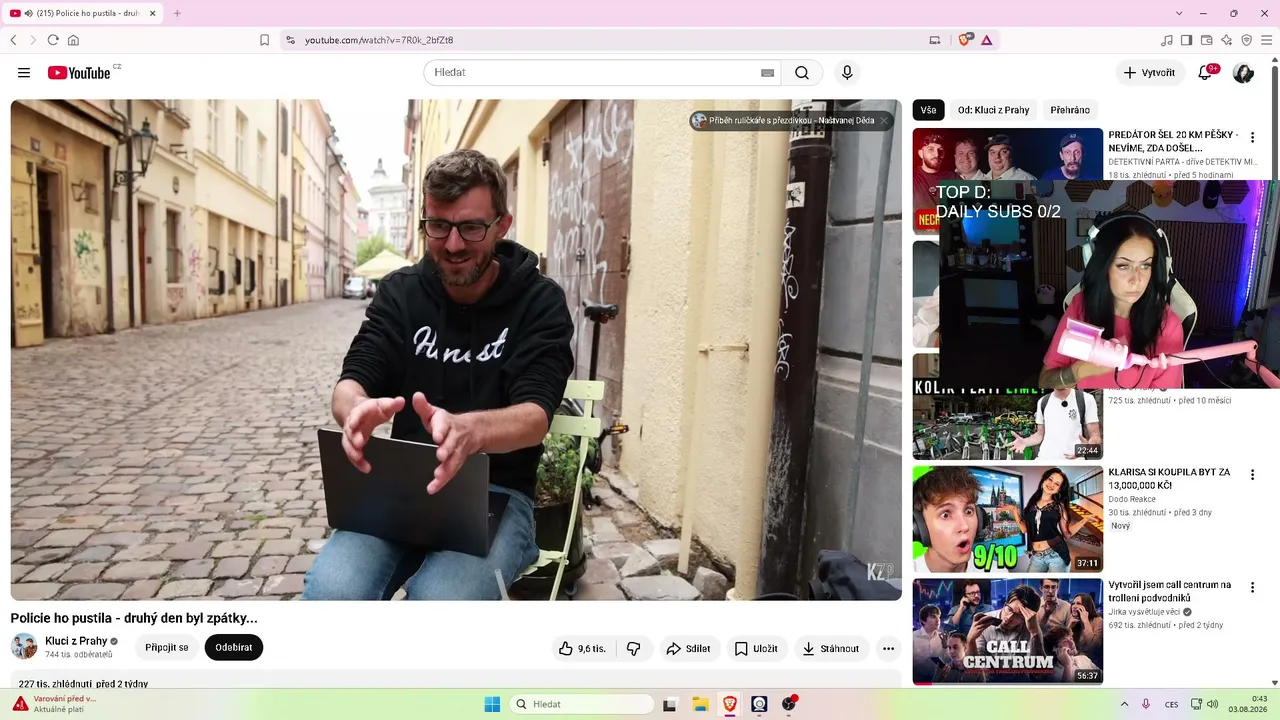Open OBS Studio from the taskbar
1280x720 pixels.
coord(789,704)
